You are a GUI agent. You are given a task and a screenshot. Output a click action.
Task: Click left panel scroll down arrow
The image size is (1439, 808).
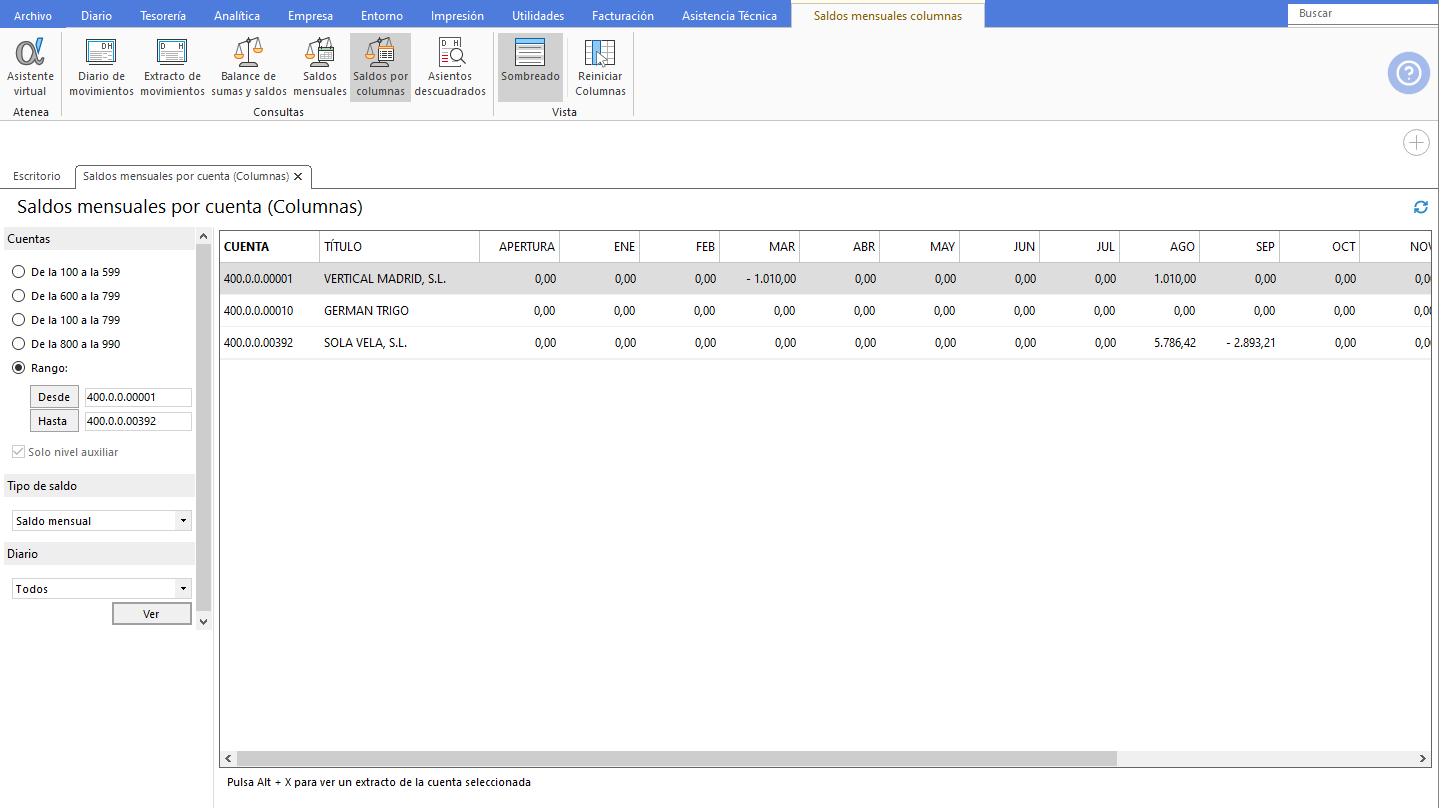pos(204,621)
